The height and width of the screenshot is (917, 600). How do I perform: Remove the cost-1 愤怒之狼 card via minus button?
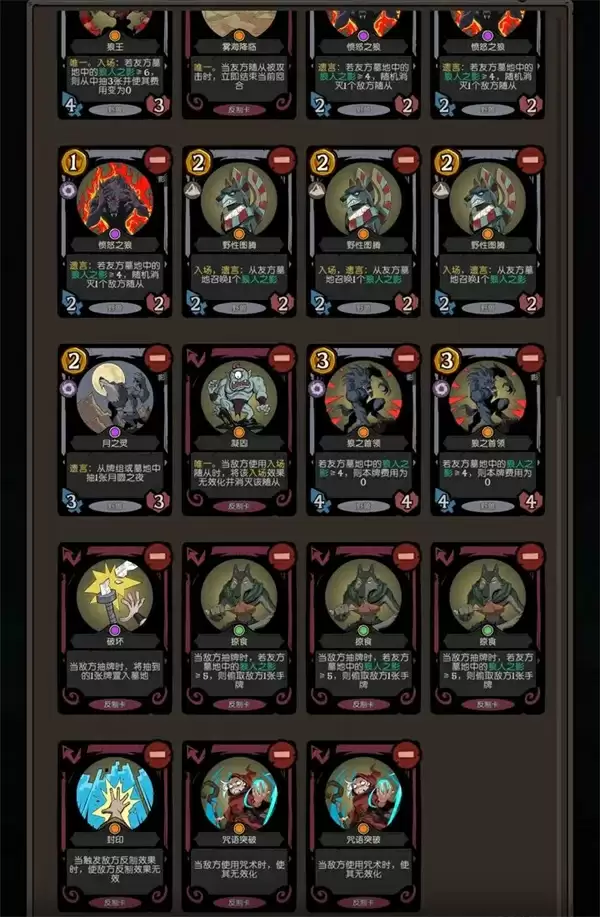157,160
